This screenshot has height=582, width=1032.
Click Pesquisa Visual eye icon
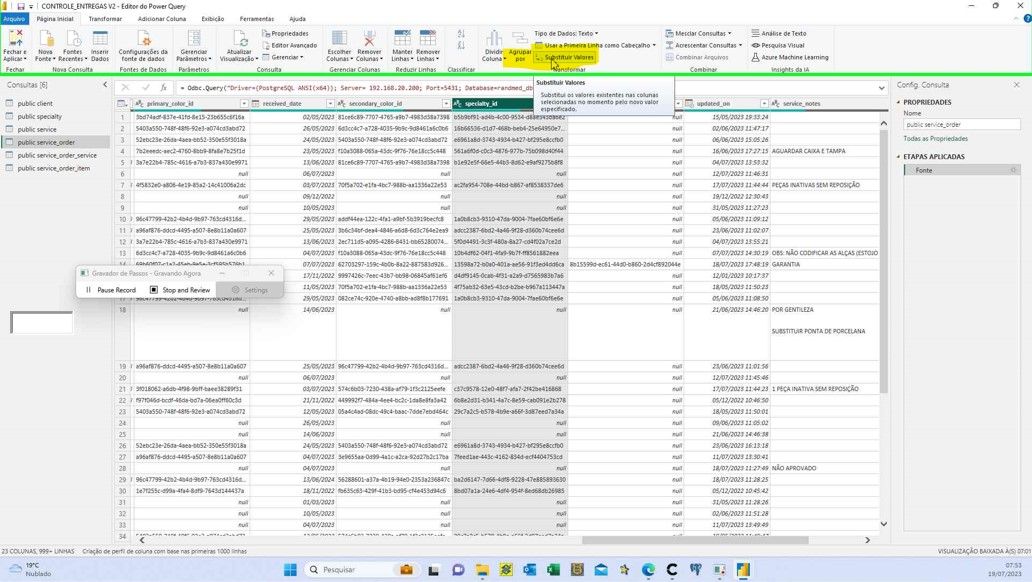coord(756,45)
